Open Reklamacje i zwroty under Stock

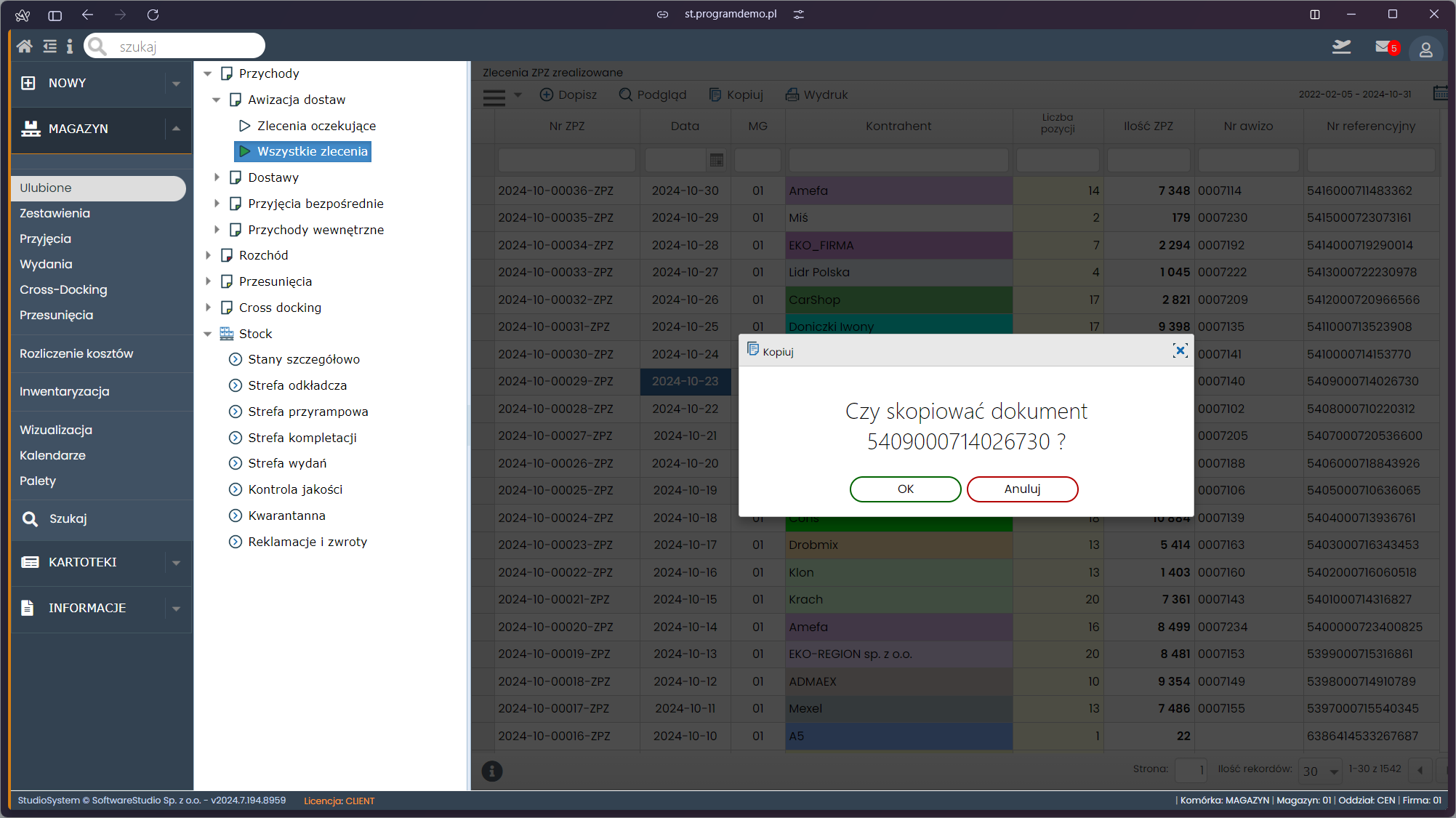click(307, 542)
